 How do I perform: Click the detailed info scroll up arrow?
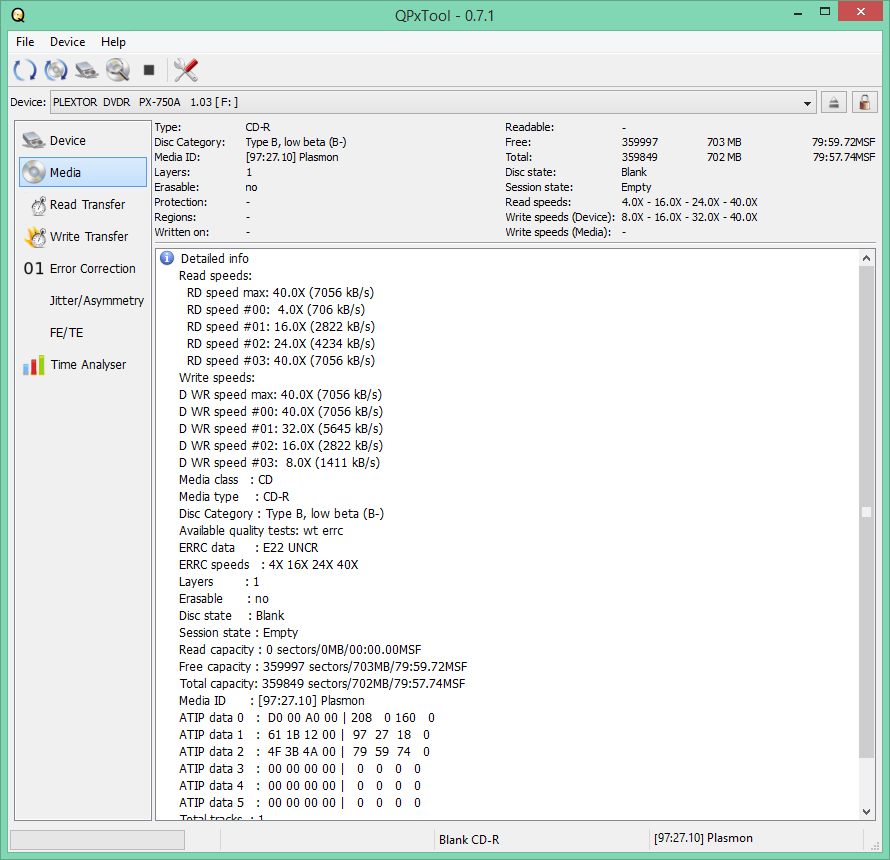pyautogui.click(x=866, y=258)
